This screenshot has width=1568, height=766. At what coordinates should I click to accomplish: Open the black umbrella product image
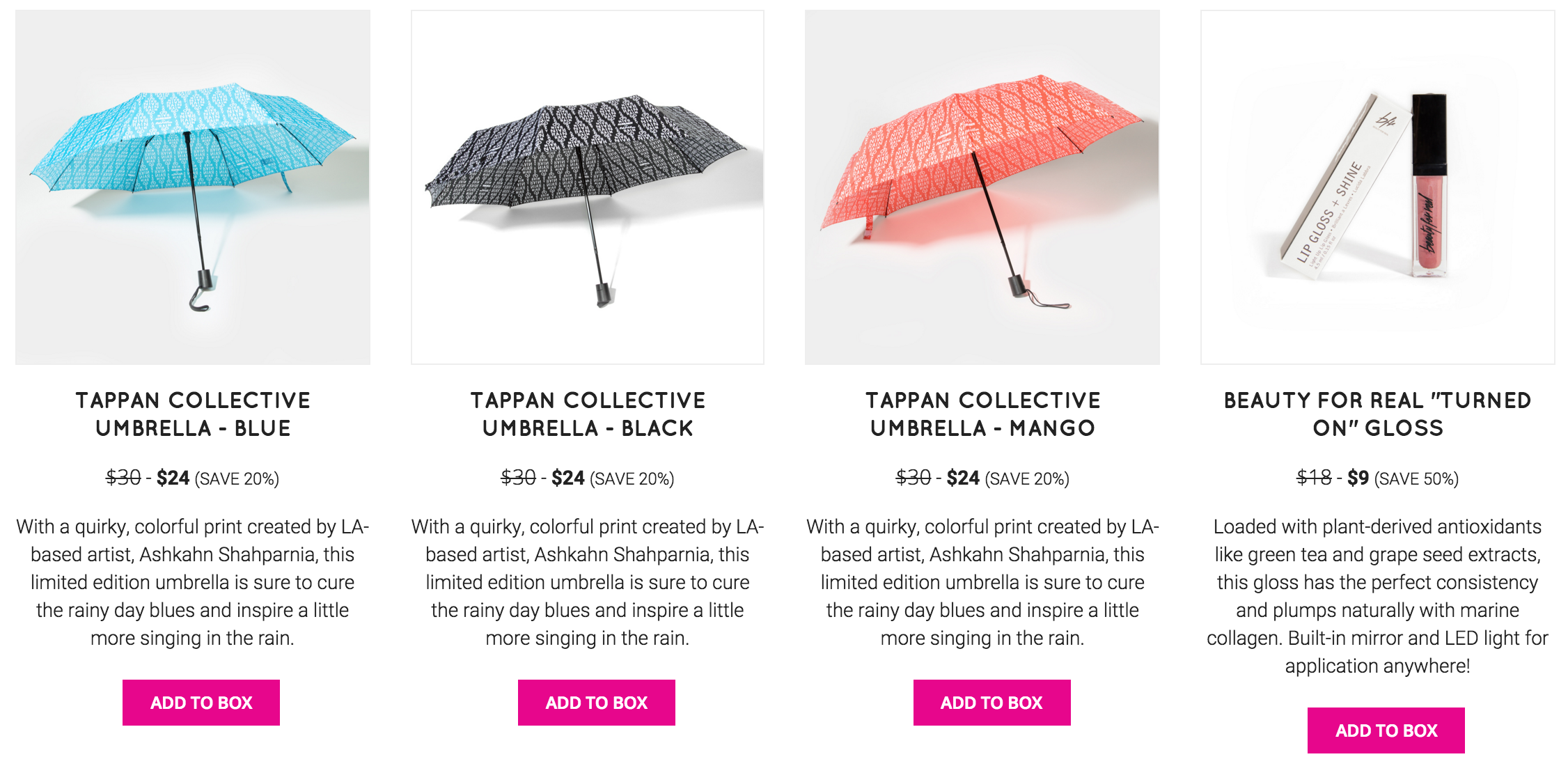[588, 187]
